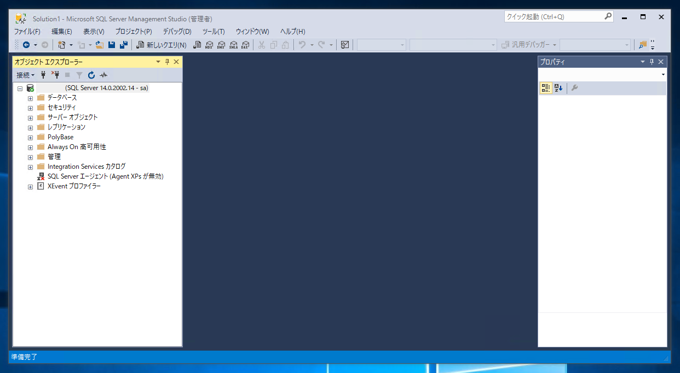This screenshot has width=680, height=373.
Task: Click the クイック起動 search field
Action: pos(554,17)
